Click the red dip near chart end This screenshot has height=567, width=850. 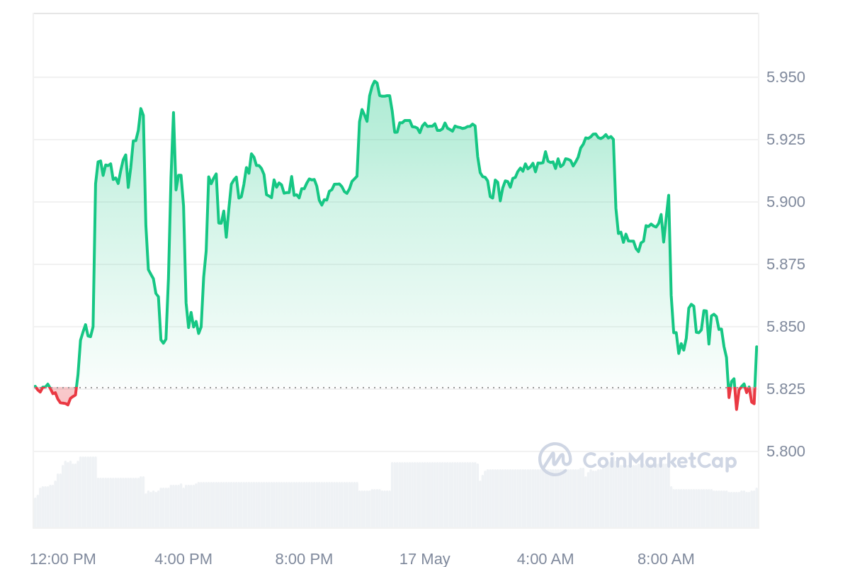tap(741, 398)
